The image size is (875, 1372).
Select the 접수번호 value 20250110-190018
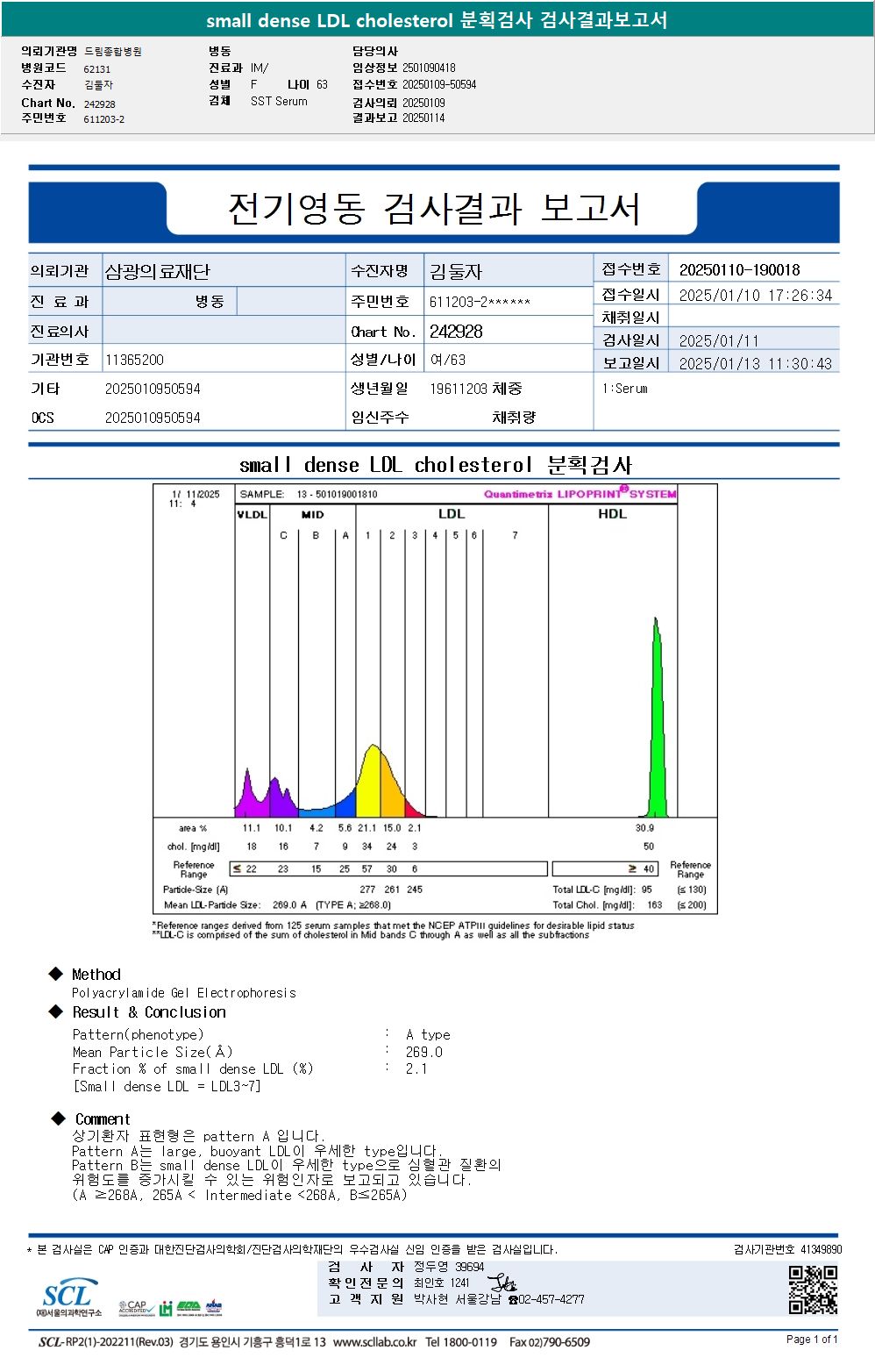(x=739, y=270)
